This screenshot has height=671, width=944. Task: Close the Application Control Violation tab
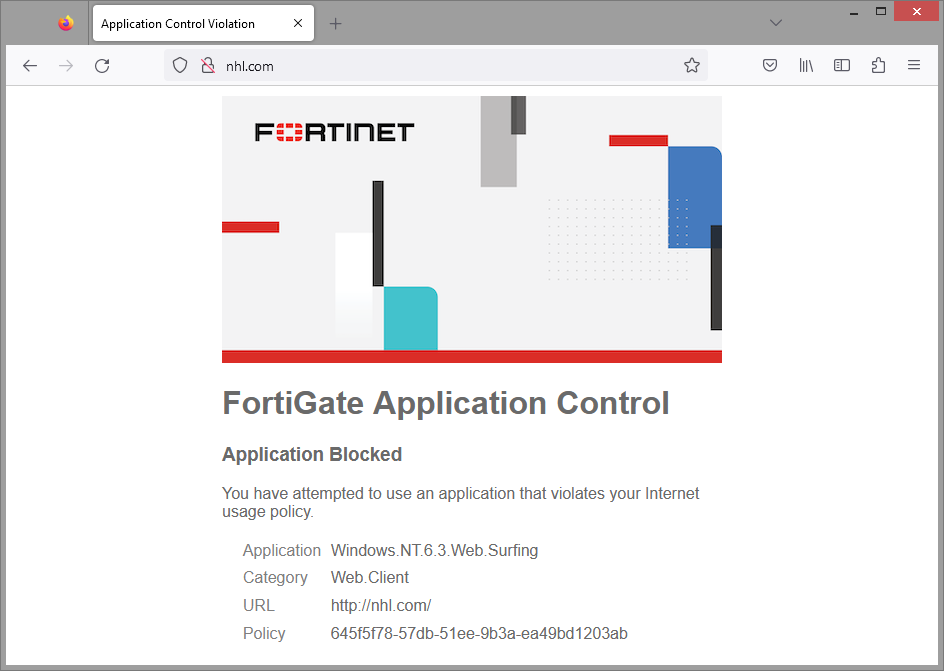[x=295, y=22]
